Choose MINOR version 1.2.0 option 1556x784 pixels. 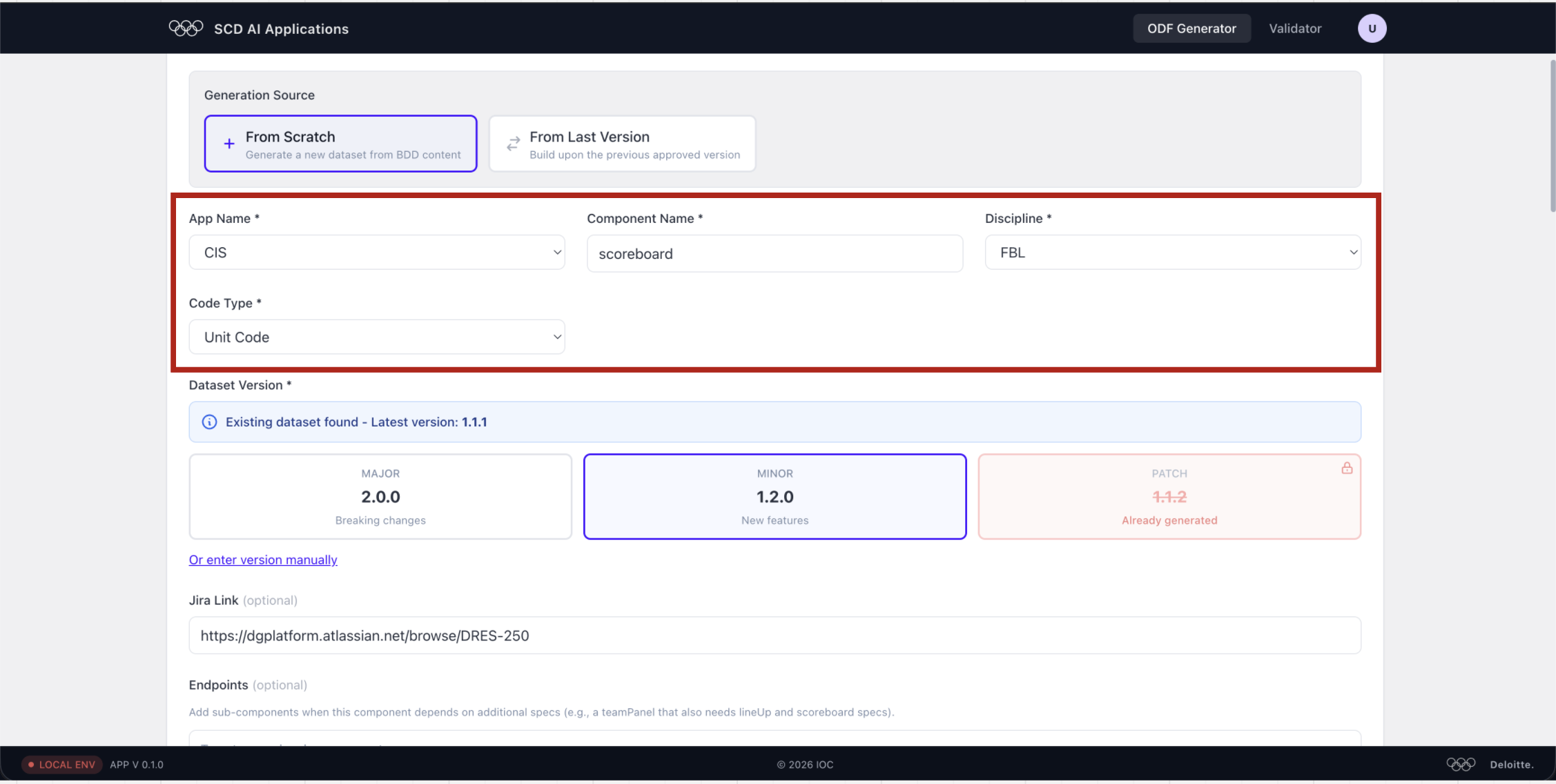pyautogui.click(x=775, y=496)
